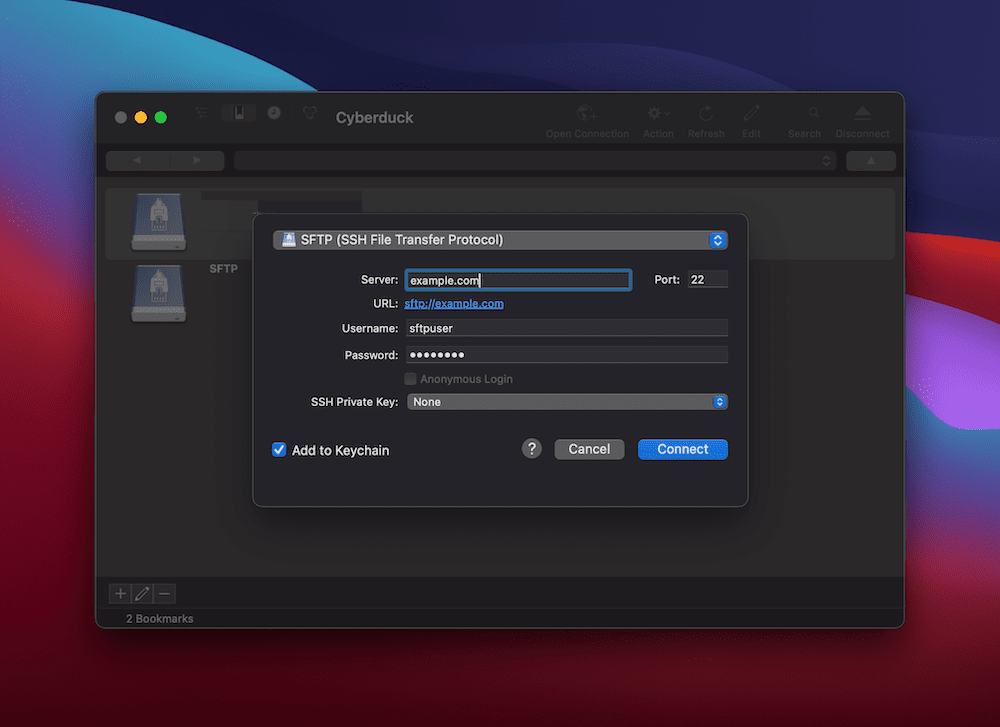Click the Cancel button
The width and height of the screenshot is (1000, 727).
point(589,449)
